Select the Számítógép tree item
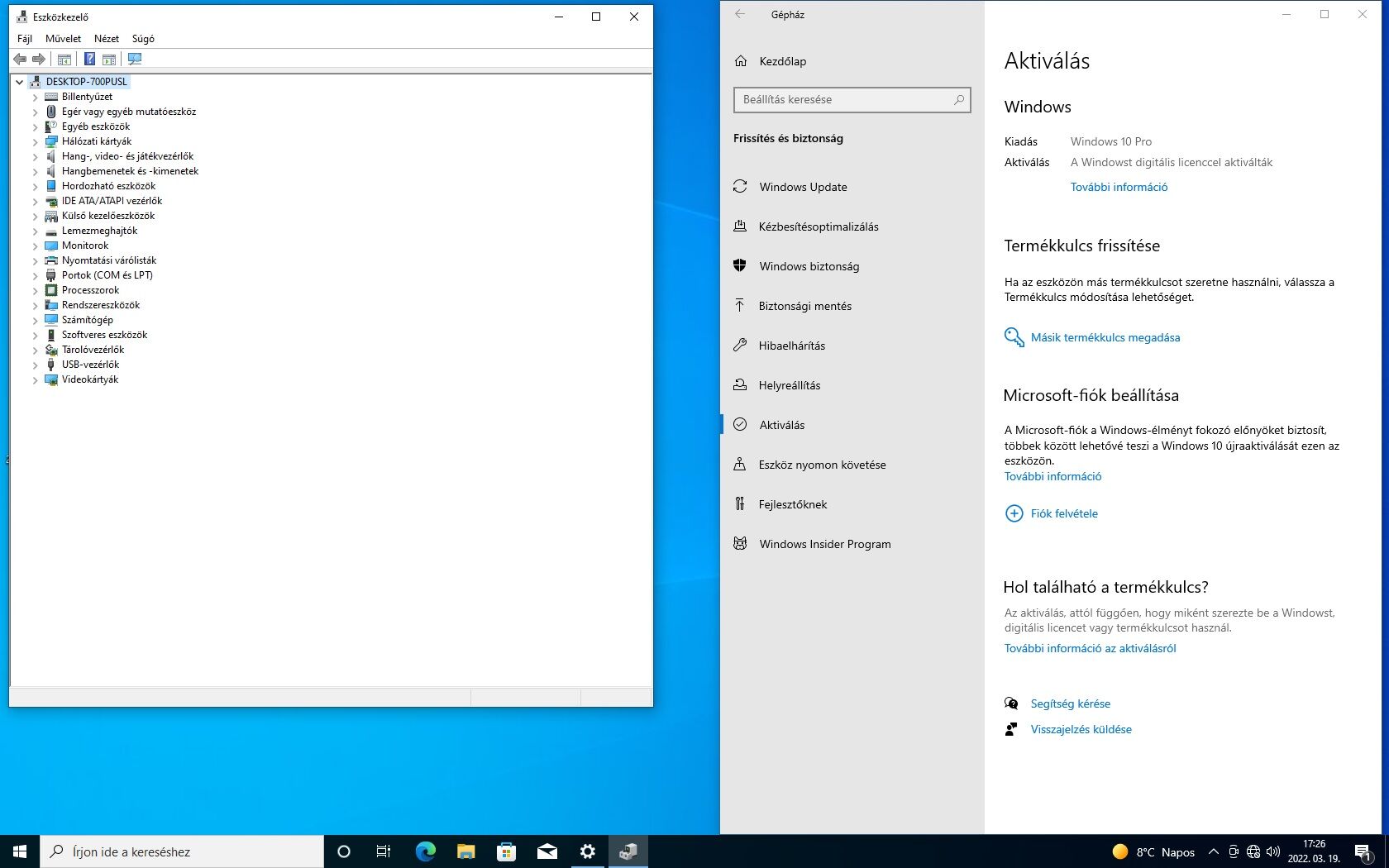 pyautogui.click(x=87, y=320)
